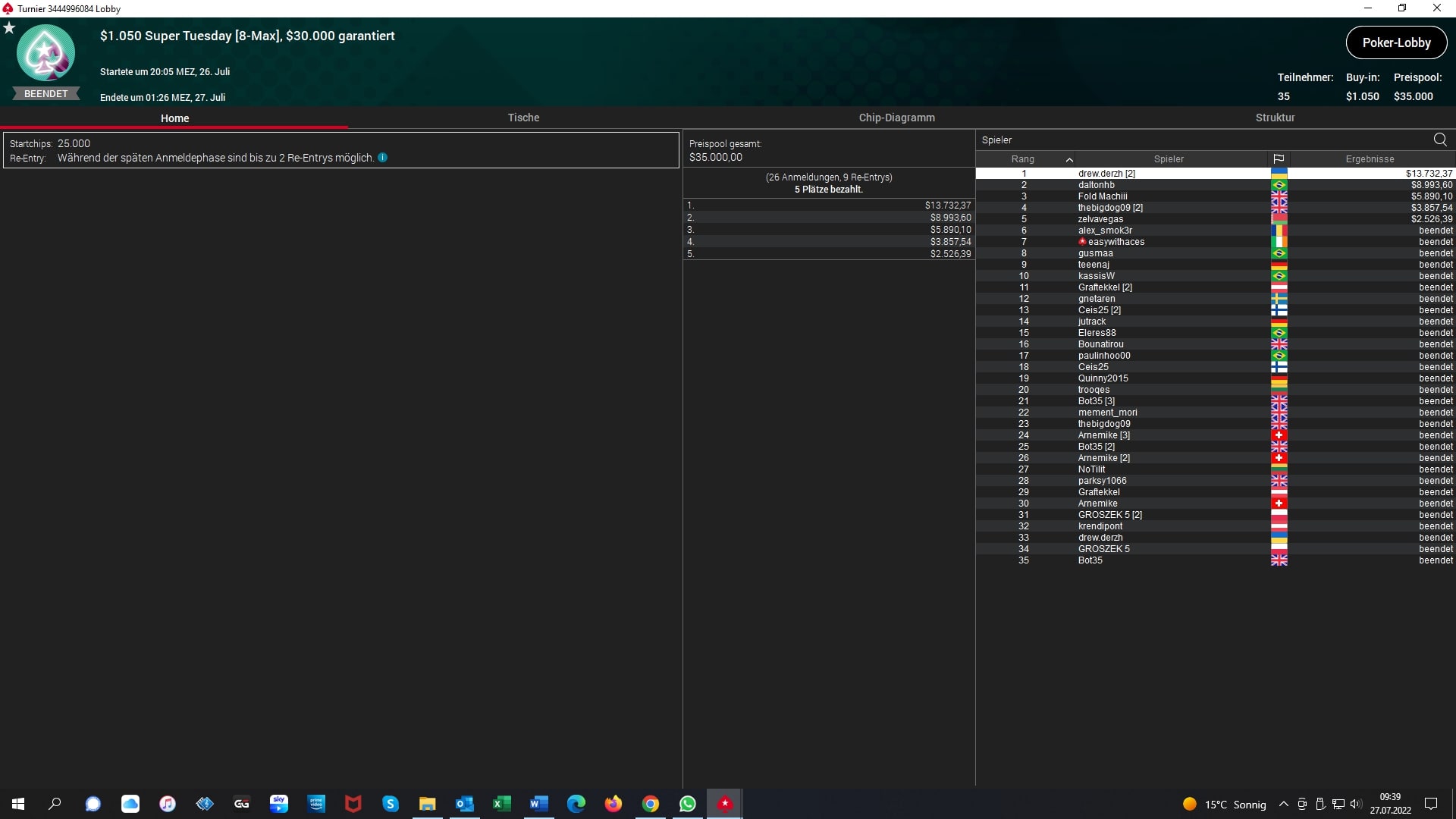Screen dimensions: 1456x819
Task: Show hidden system tray icons
Action: click(x=1283, y=805)
